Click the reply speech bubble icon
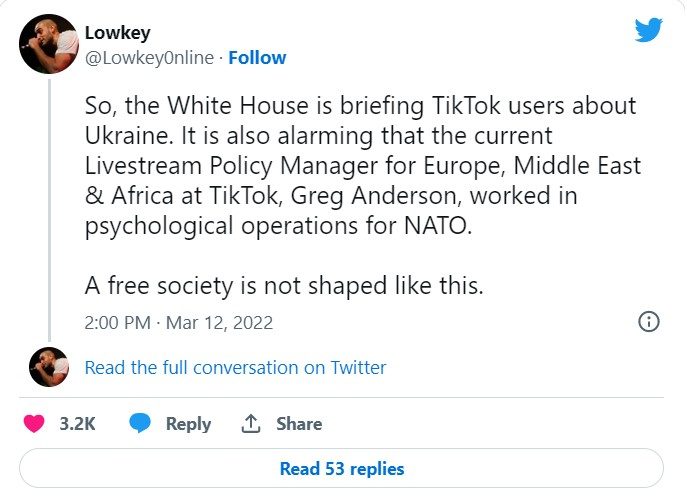Screen dimensions: 687x496 (x=140, y=423)
